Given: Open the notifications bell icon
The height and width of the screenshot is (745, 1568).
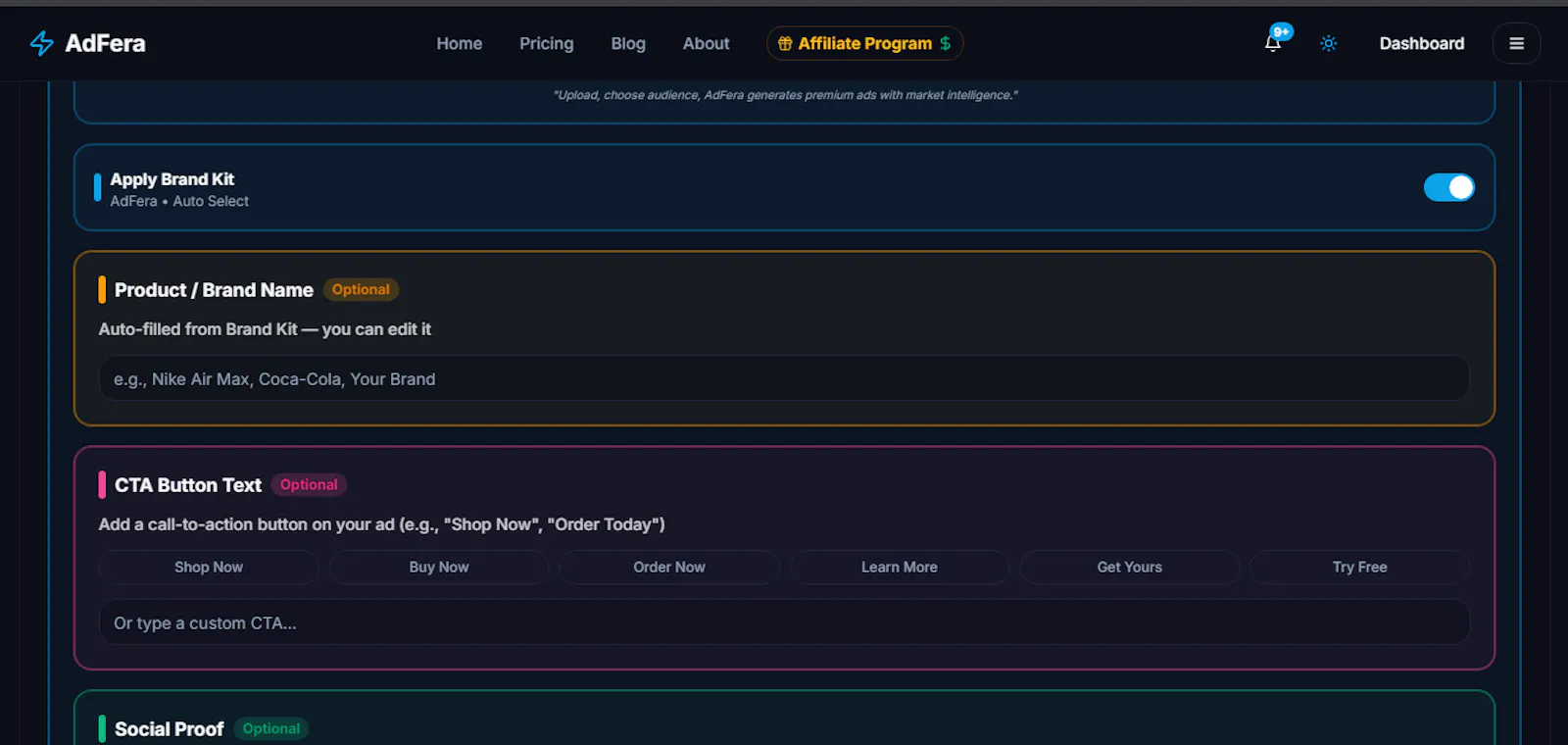Looking at the screenshot, I should pyautogui.click(x=1273, y=43).
